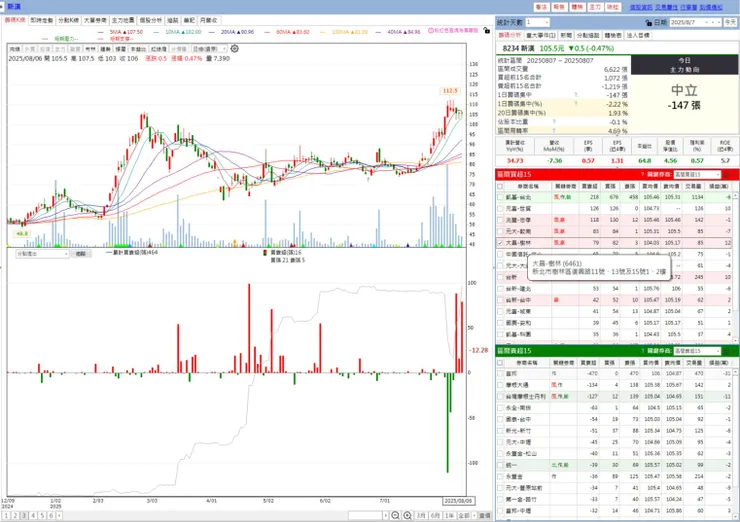The height and width of the screenshot is (522, 740).
Task: Click the 買賣超 column header in buy table
Action: [589, 186]
